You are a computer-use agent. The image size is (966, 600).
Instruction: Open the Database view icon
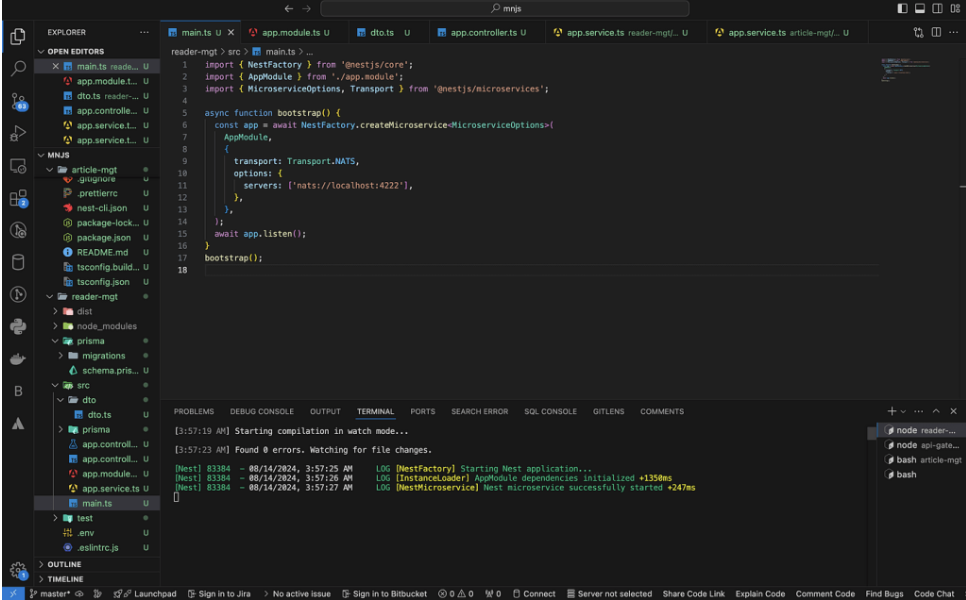click(18, 262)
